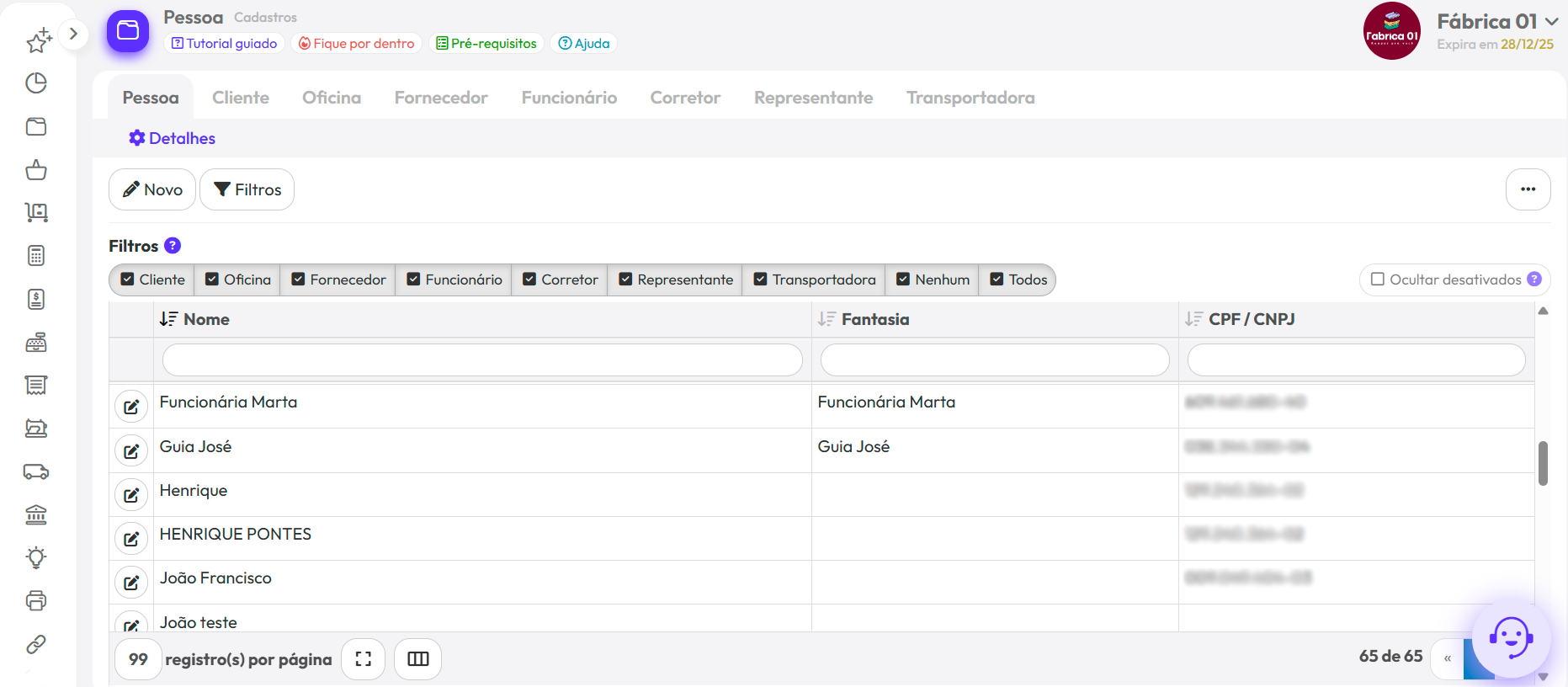Click the Novo button
The image size is (1568, 687).
pyautogui.click(x=152, y=189)
